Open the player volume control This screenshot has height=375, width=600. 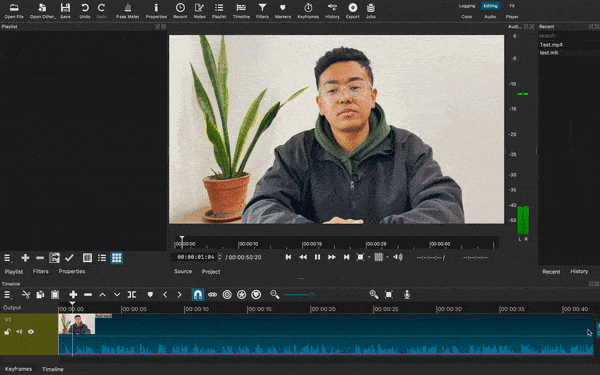(398, 257)
